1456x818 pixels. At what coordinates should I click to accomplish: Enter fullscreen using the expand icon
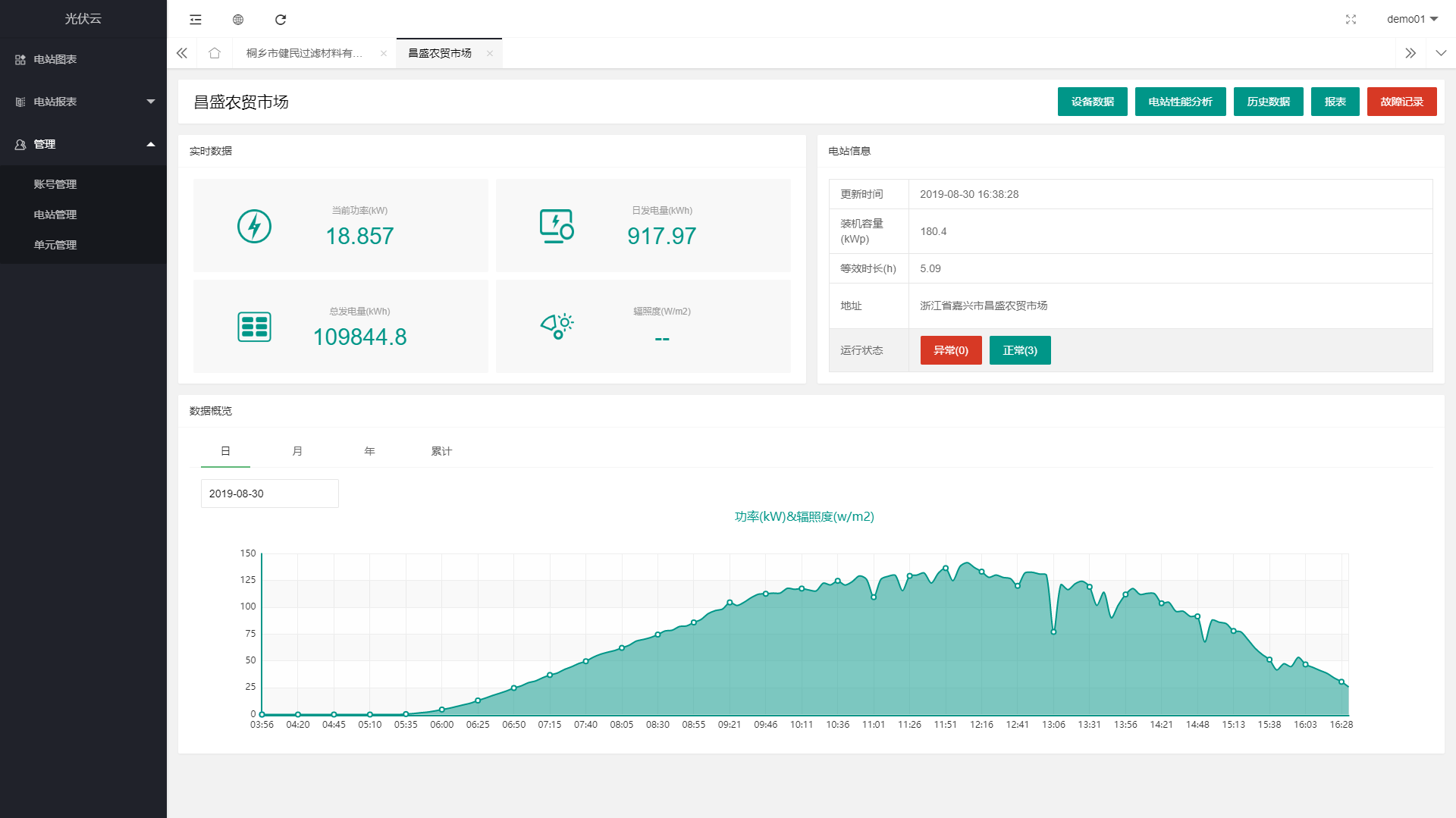tap(1351, 20)
